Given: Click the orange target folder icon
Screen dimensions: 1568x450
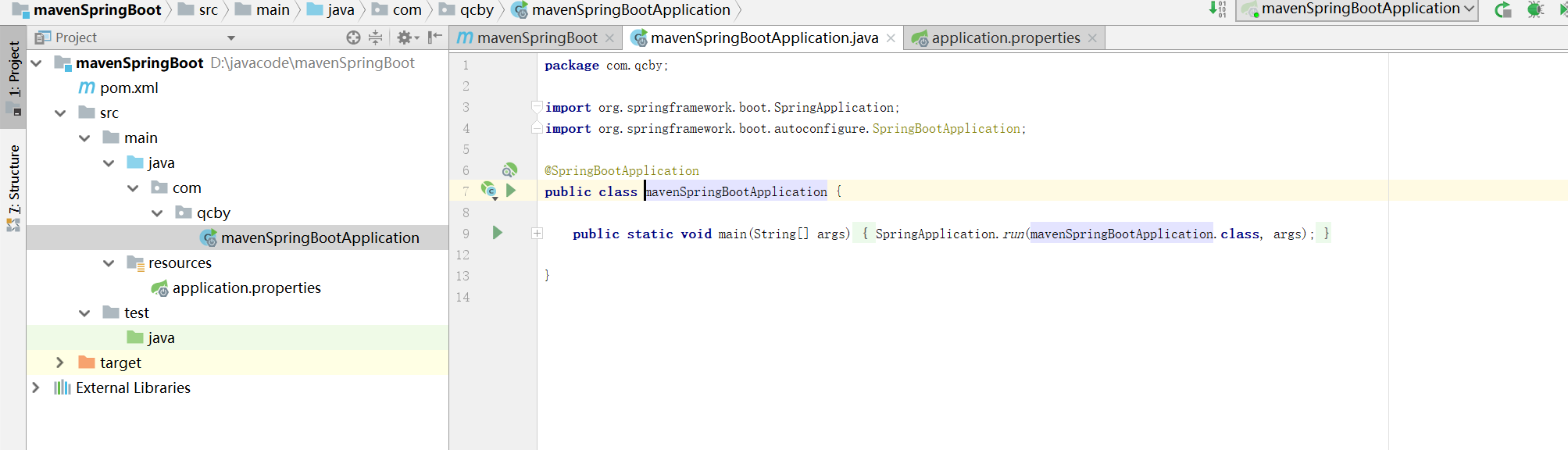Looking at the screenshot, I should (x=87, y=362).
